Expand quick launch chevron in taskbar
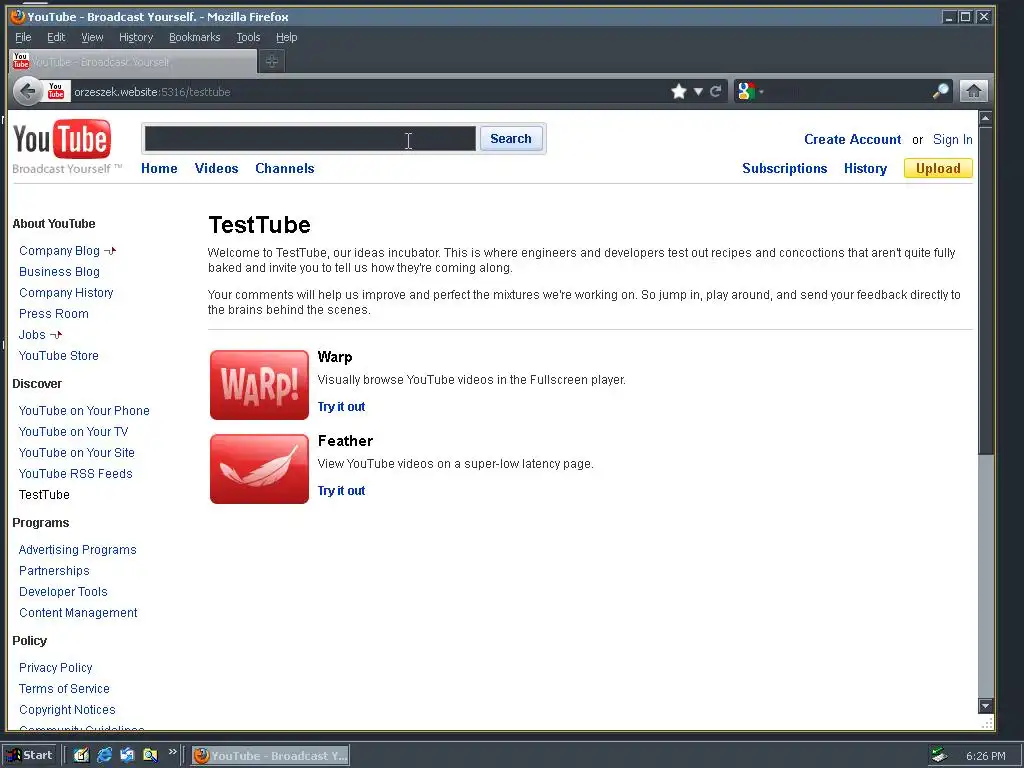The height and width of the screenshot is (768, 1024). tap(172, 752)
